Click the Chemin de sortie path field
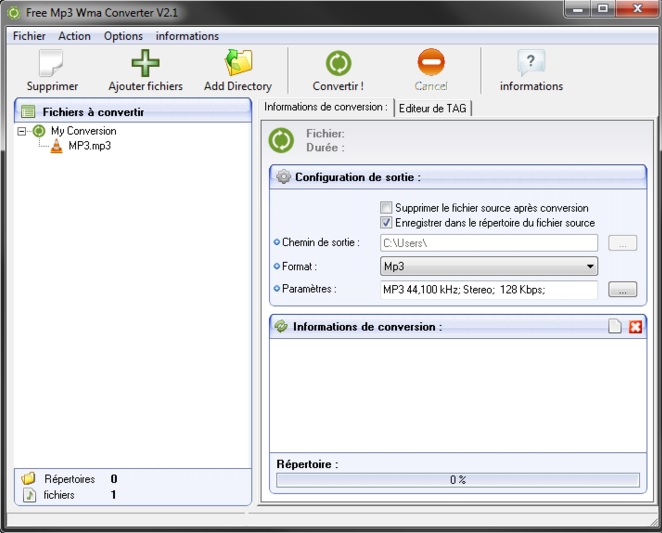Screen dimensions: 662x533 489,243
